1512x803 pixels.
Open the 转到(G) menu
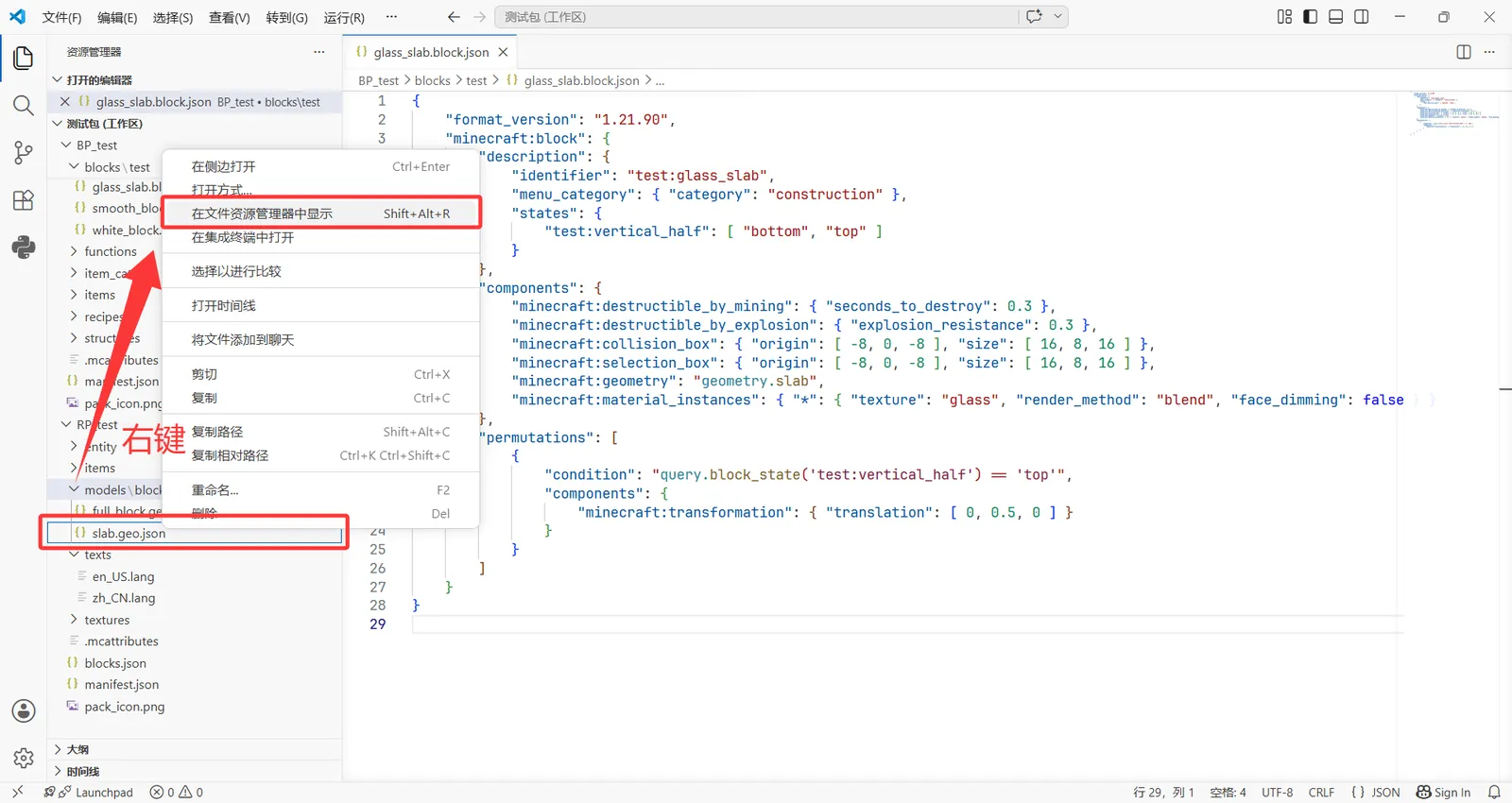[x=286, y=17]
